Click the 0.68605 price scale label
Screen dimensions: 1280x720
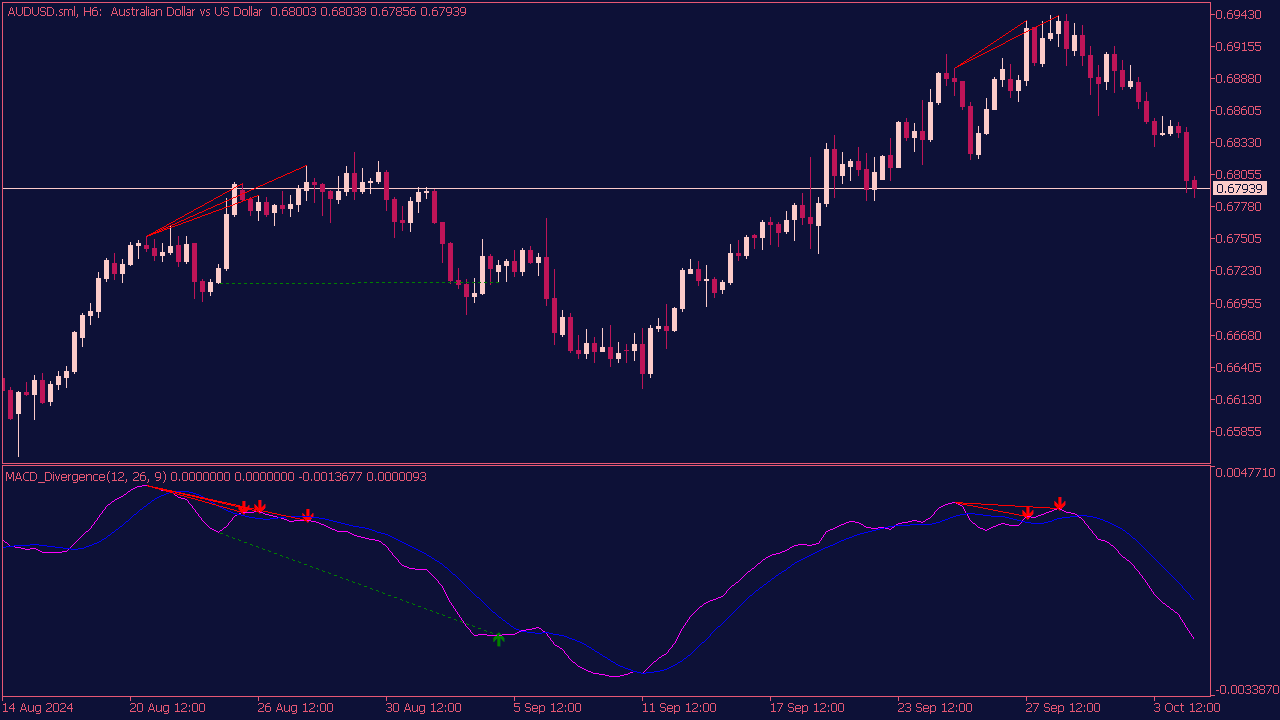[1240, 110]
